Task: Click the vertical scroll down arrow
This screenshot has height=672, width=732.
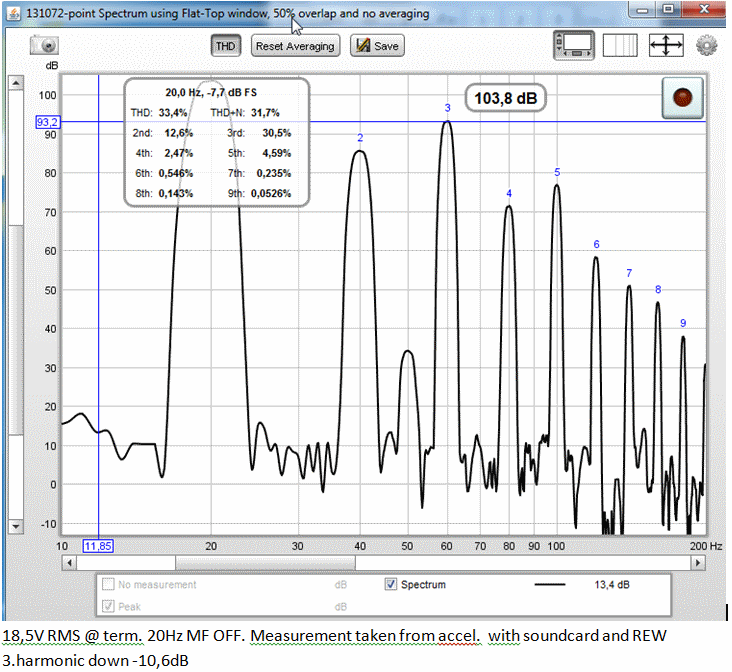Action: [16, 526]
